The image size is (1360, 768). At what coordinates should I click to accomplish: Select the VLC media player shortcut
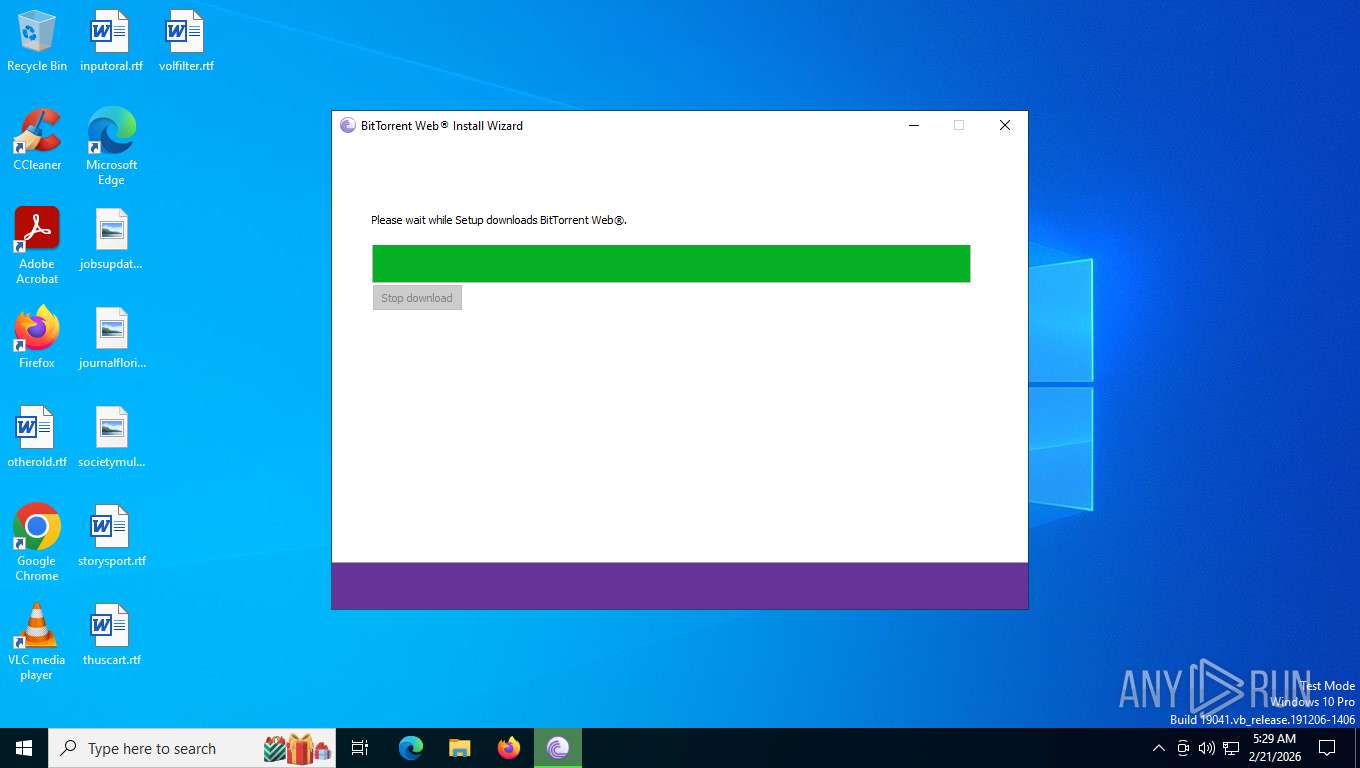click(x=37, y=642)
